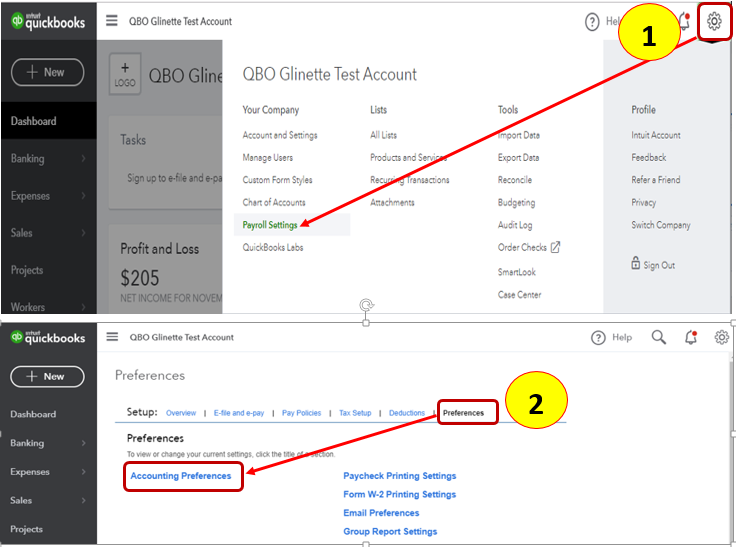The height and width of the screenshot is (547, 736).
Task: Go to E-file and e-pay setup tab
Action: (x=239, y=413)
